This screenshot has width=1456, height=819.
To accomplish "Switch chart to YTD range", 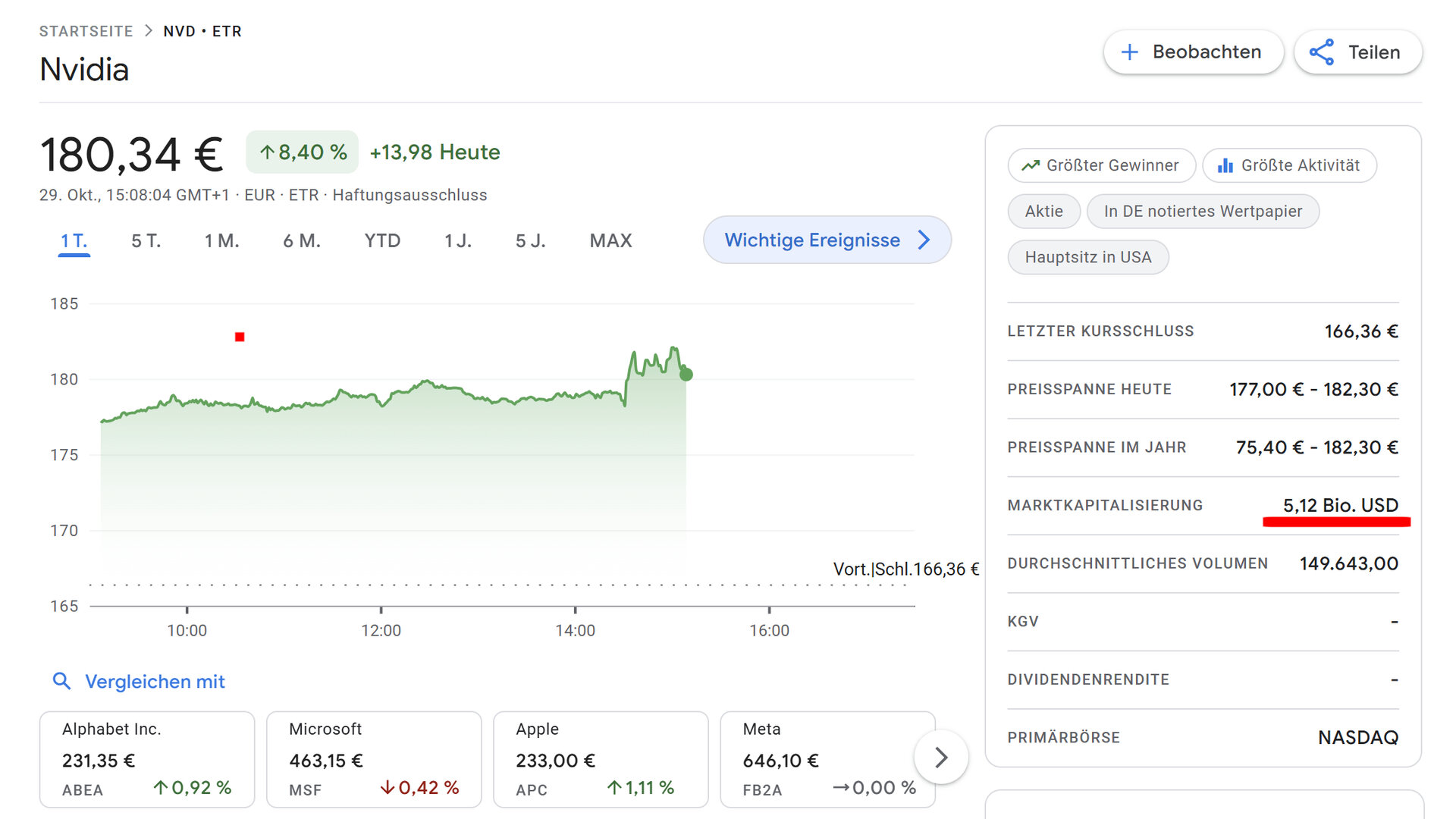I will pos(381,241).
